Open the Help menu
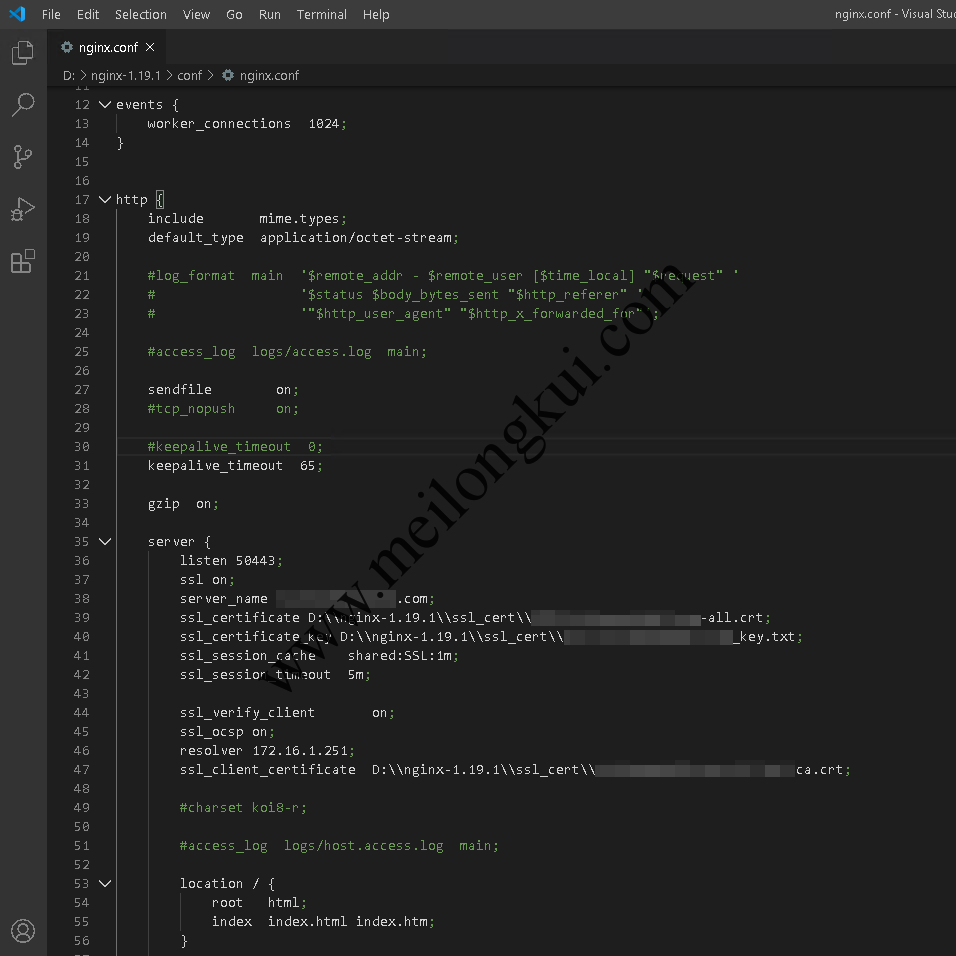 coord(376,14)
